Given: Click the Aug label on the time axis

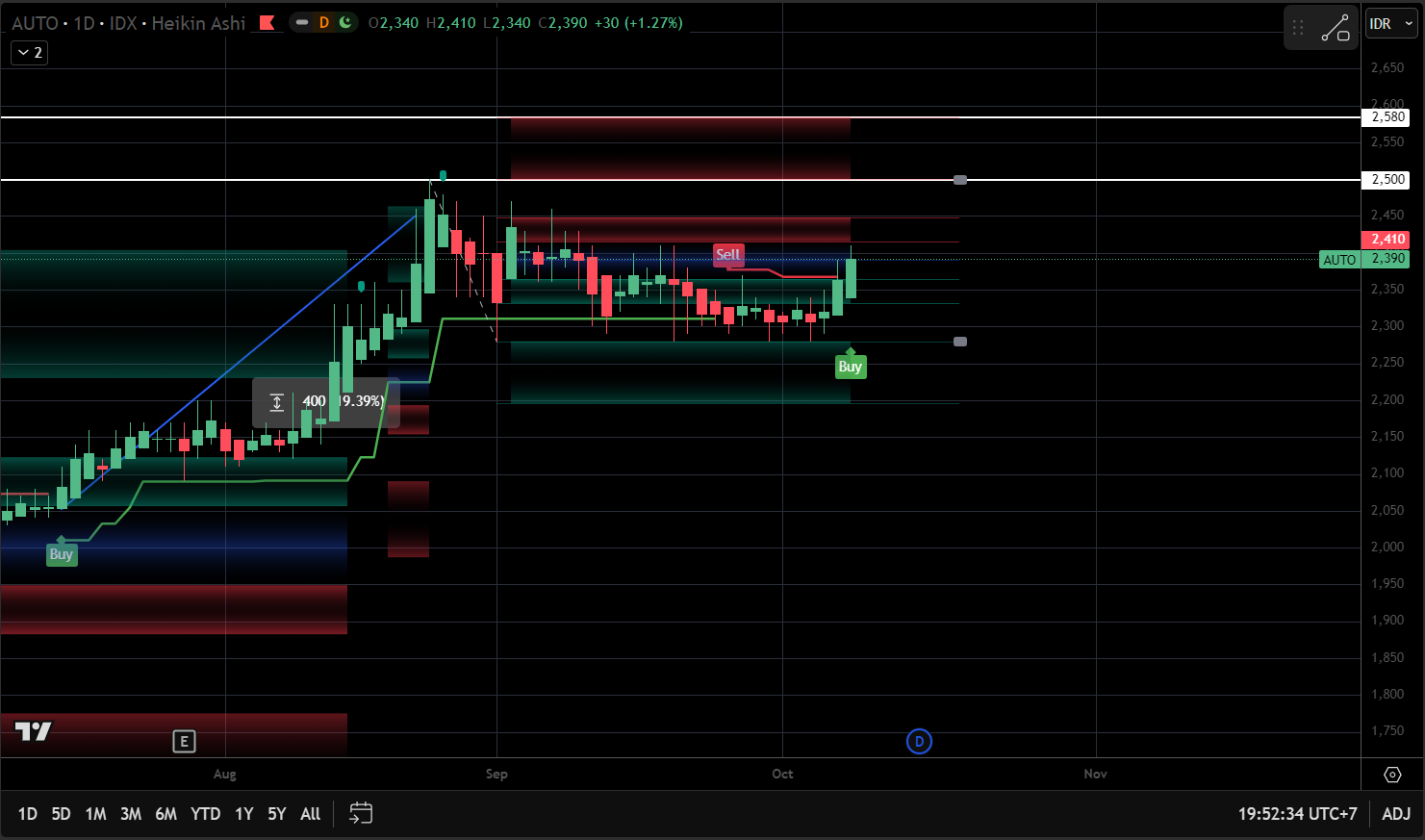Looking at the screenshot, I should click(224, 775).
